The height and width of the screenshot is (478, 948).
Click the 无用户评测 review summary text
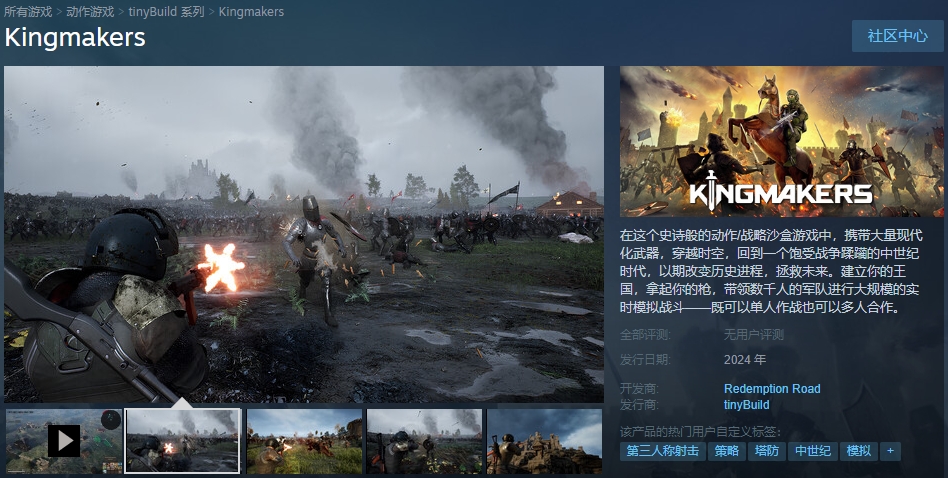754,335
